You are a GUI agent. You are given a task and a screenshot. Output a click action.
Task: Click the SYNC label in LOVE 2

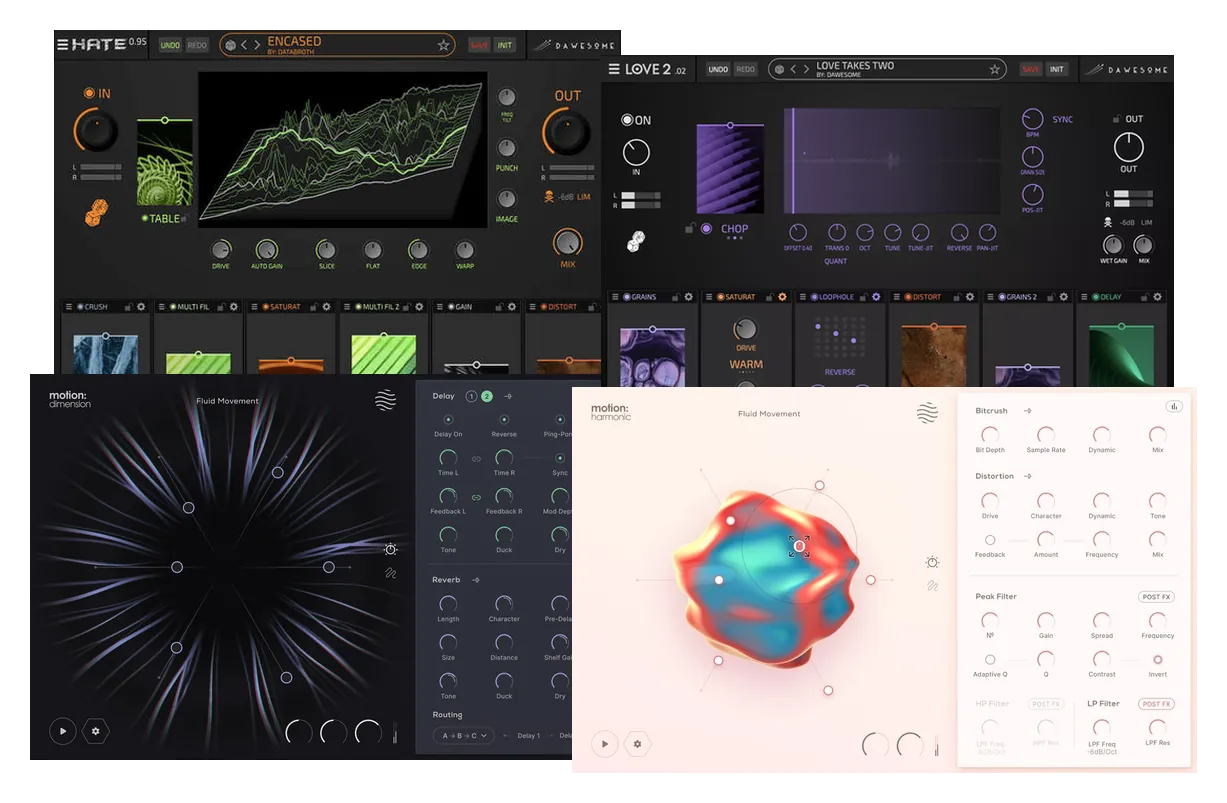point(1062,119)
